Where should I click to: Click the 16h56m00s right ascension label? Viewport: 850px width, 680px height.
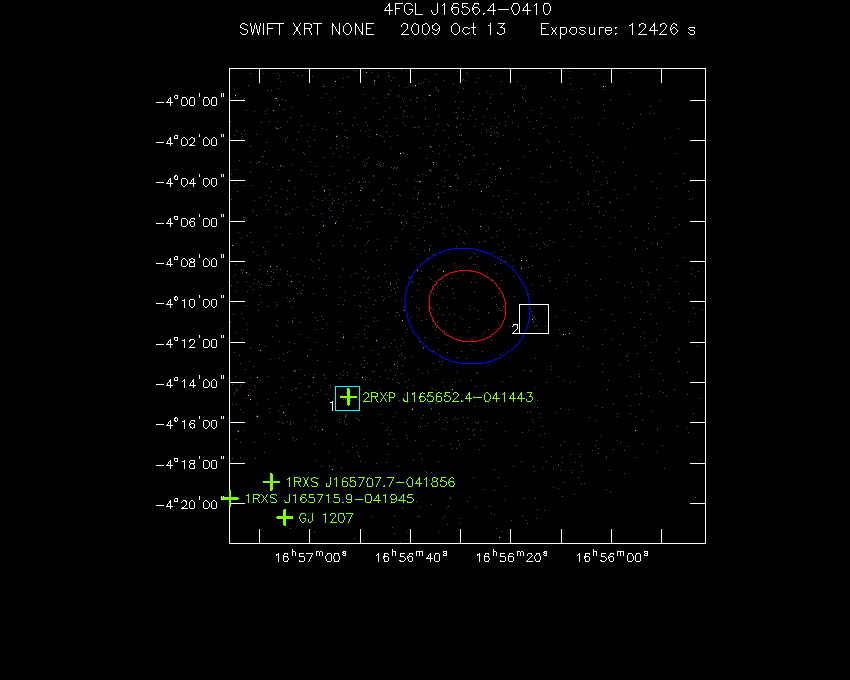tap(612, 557)
